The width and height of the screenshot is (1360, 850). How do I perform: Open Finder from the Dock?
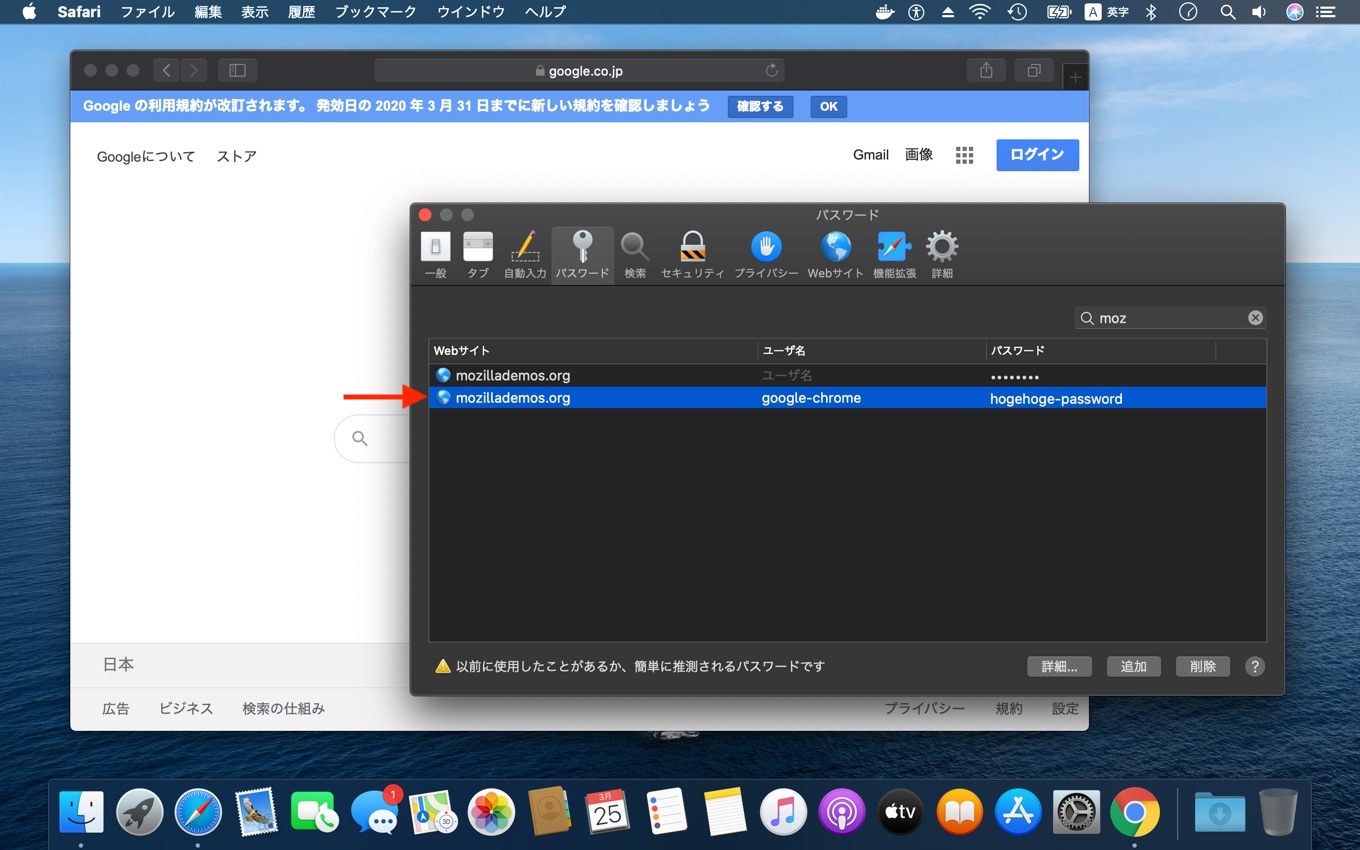click(x=81, y=812)
